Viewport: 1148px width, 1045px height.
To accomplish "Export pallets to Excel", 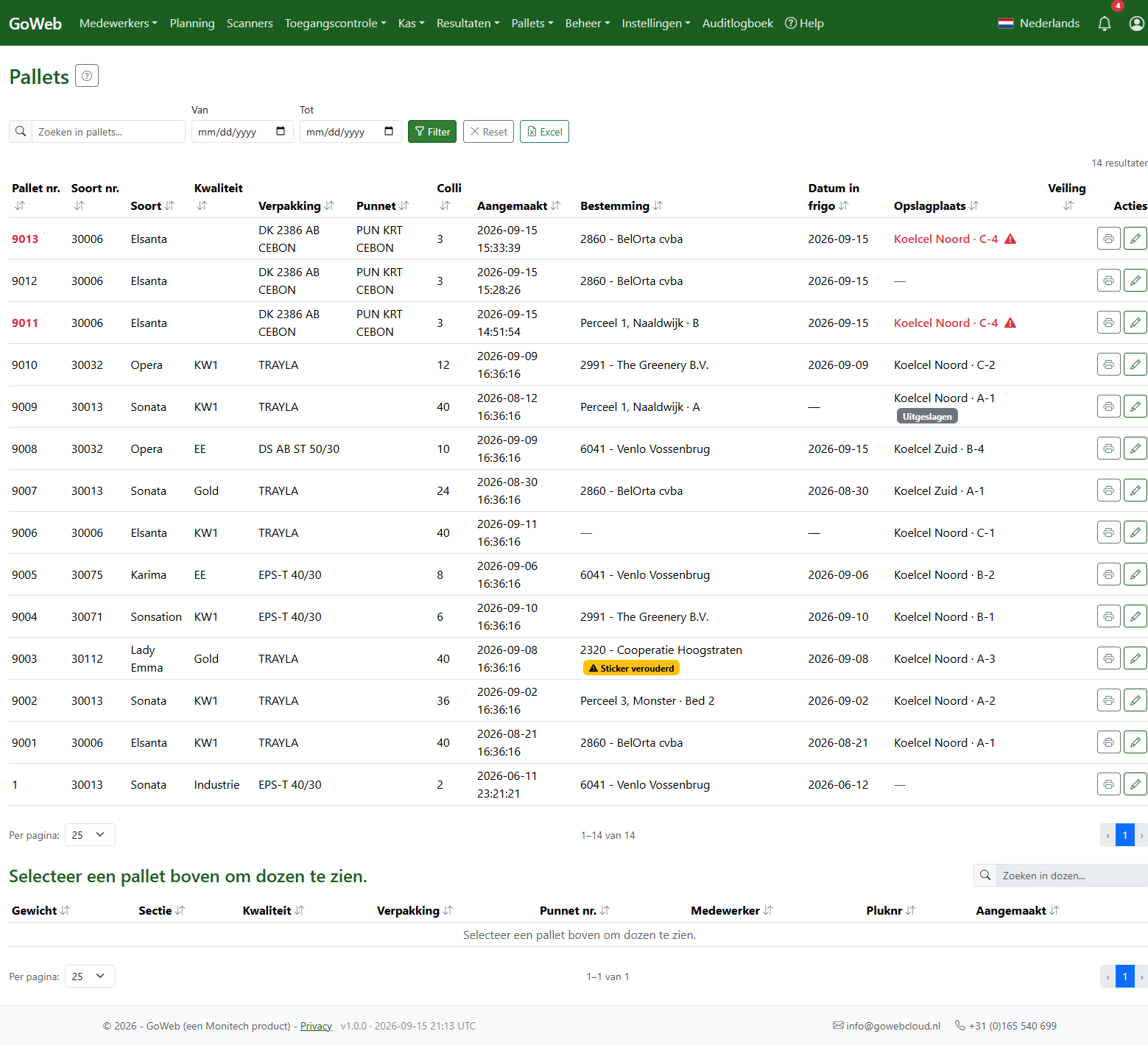I will pyautogui.click(x=544, y=131).
